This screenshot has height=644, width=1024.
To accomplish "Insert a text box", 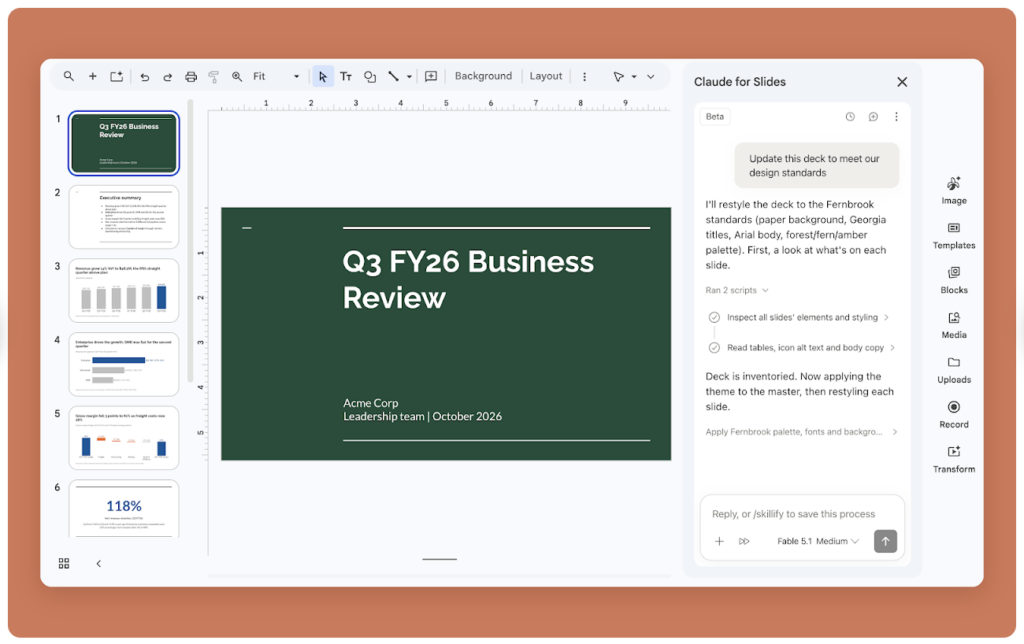I will [x=346, y=76].
